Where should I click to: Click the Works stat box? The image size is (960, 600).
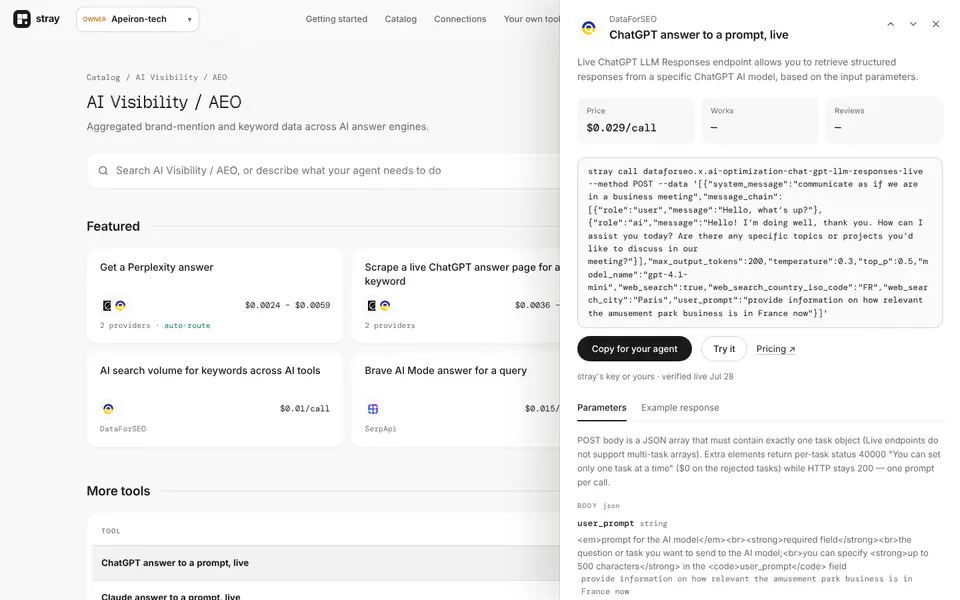click(759, 120)
